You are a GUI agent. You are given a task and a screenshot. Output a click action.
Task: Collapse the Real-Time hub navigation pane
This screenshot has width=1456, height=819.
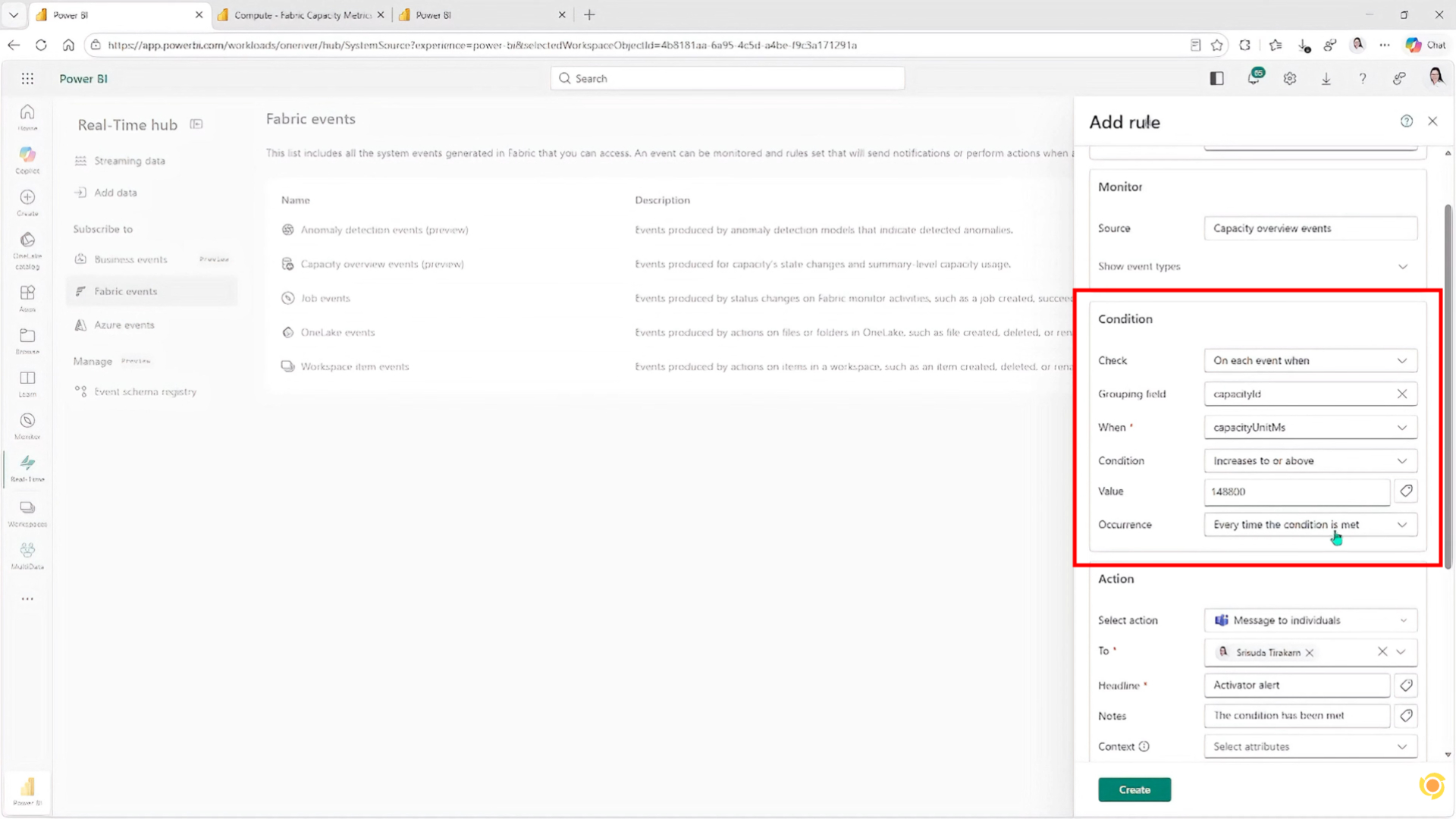(196, 124)
